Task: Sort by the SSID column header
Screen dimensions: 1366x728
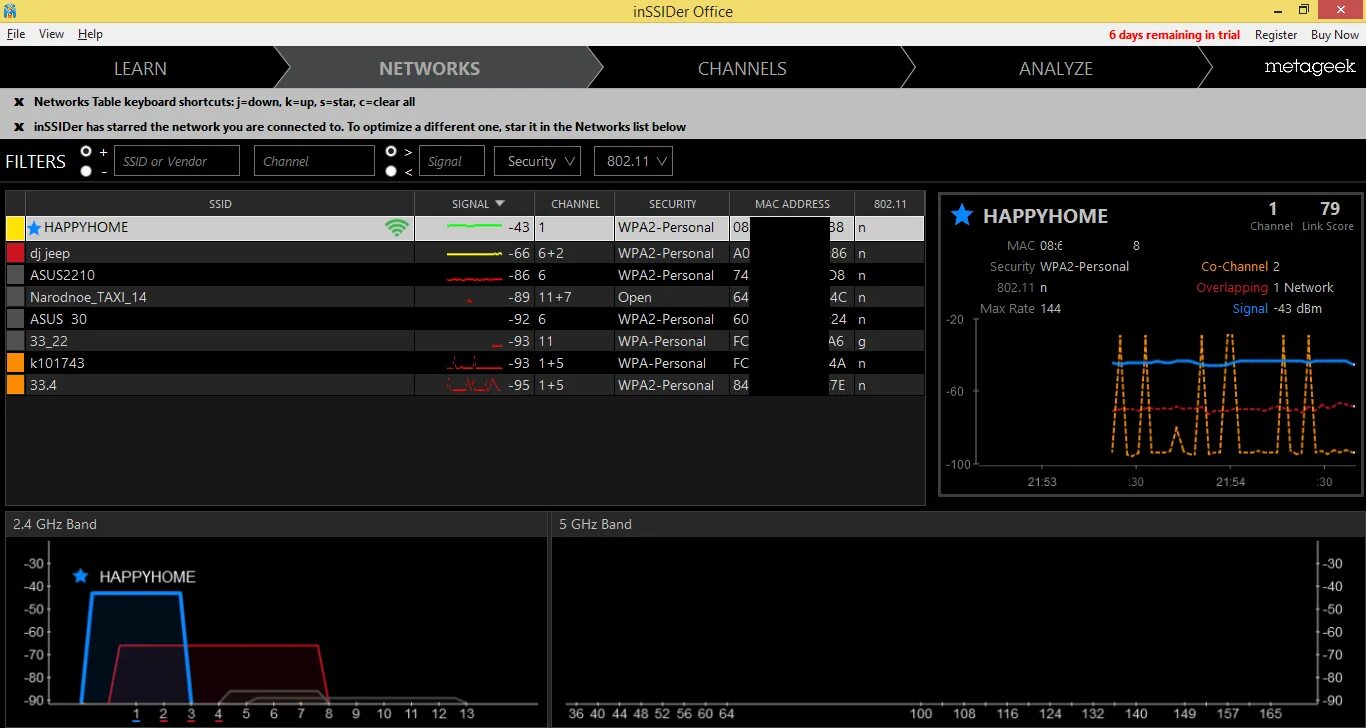Action: click(220, 204)
